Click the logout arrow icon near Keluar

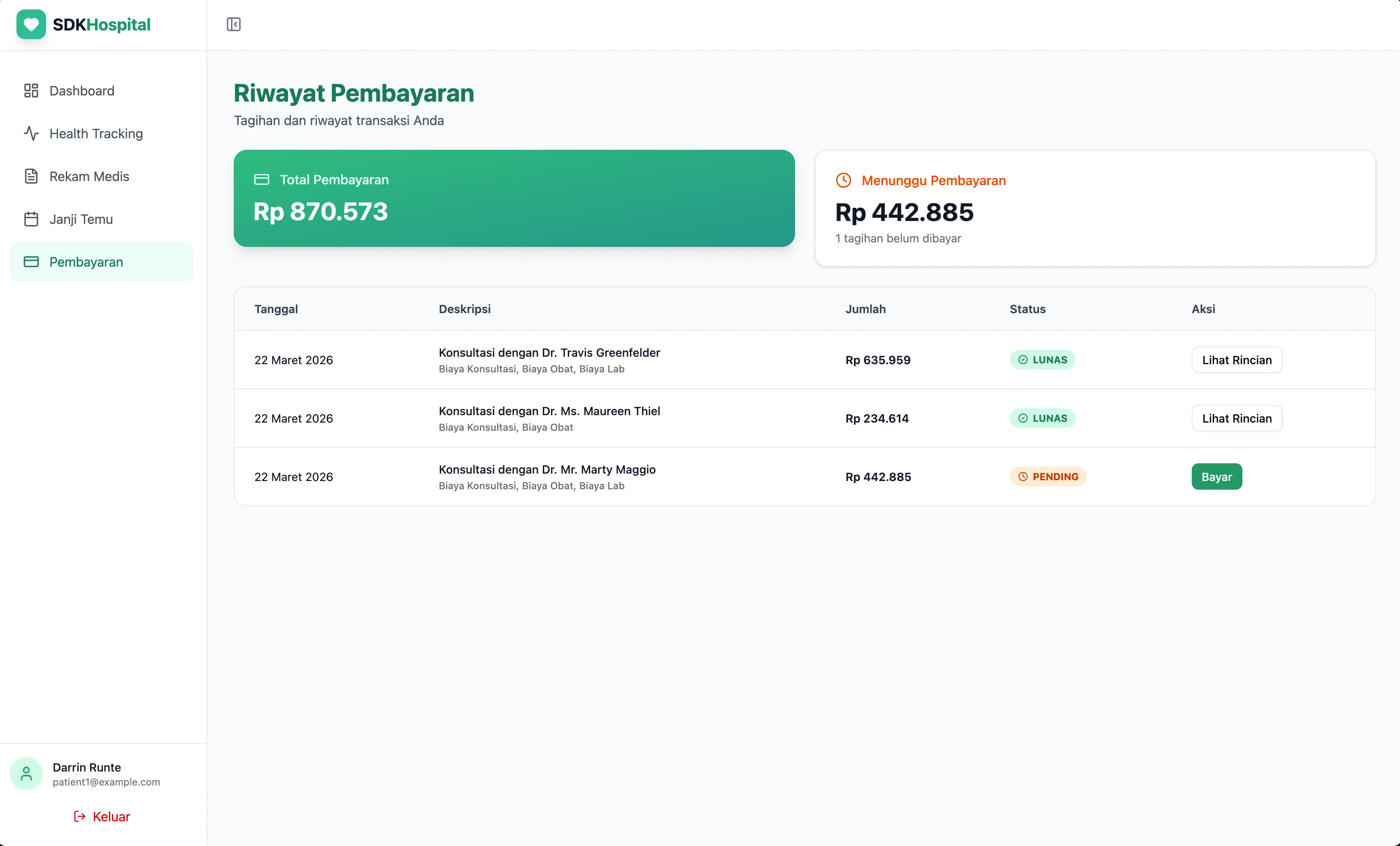[79, 816]
